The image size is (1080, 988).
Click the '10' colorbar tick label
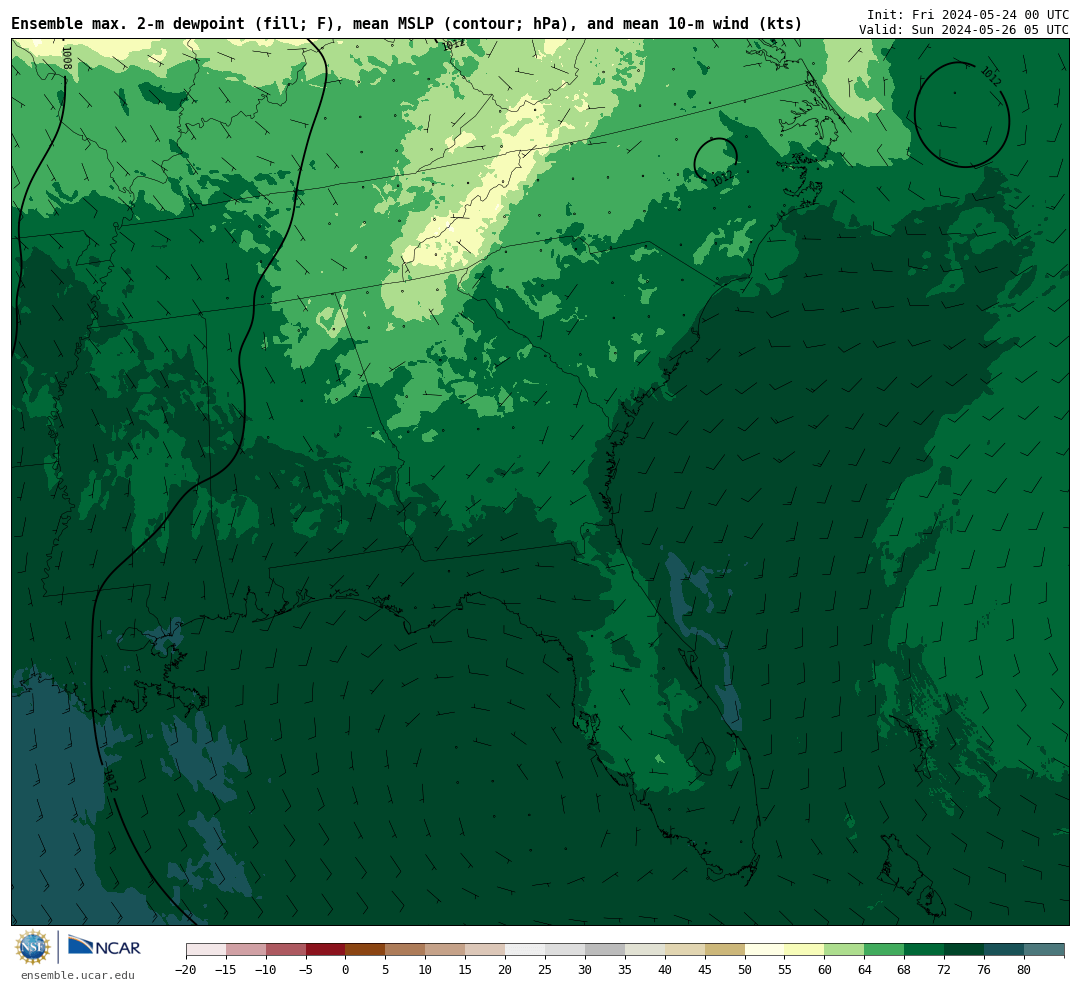point(425,970)
